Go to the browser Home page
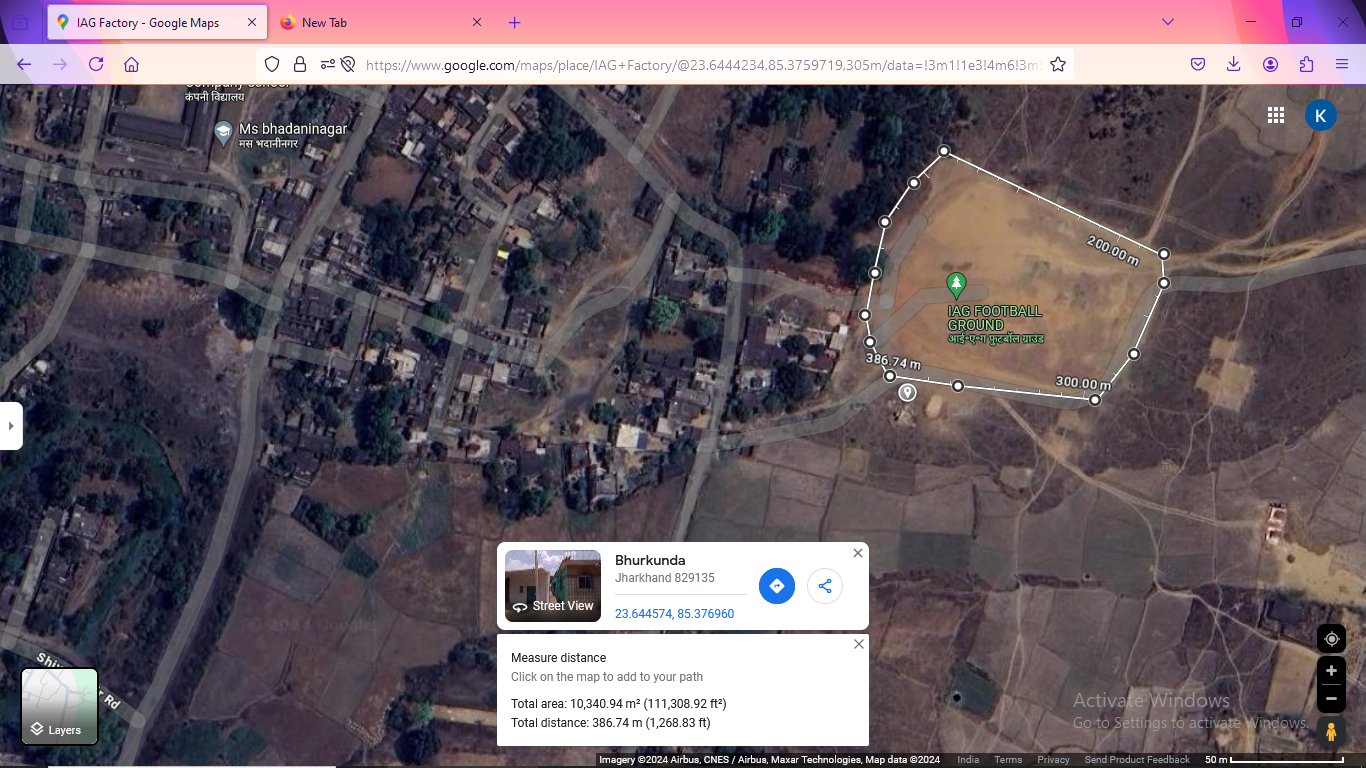Viewport: 1366px width, 768px height. pos(131,64)
